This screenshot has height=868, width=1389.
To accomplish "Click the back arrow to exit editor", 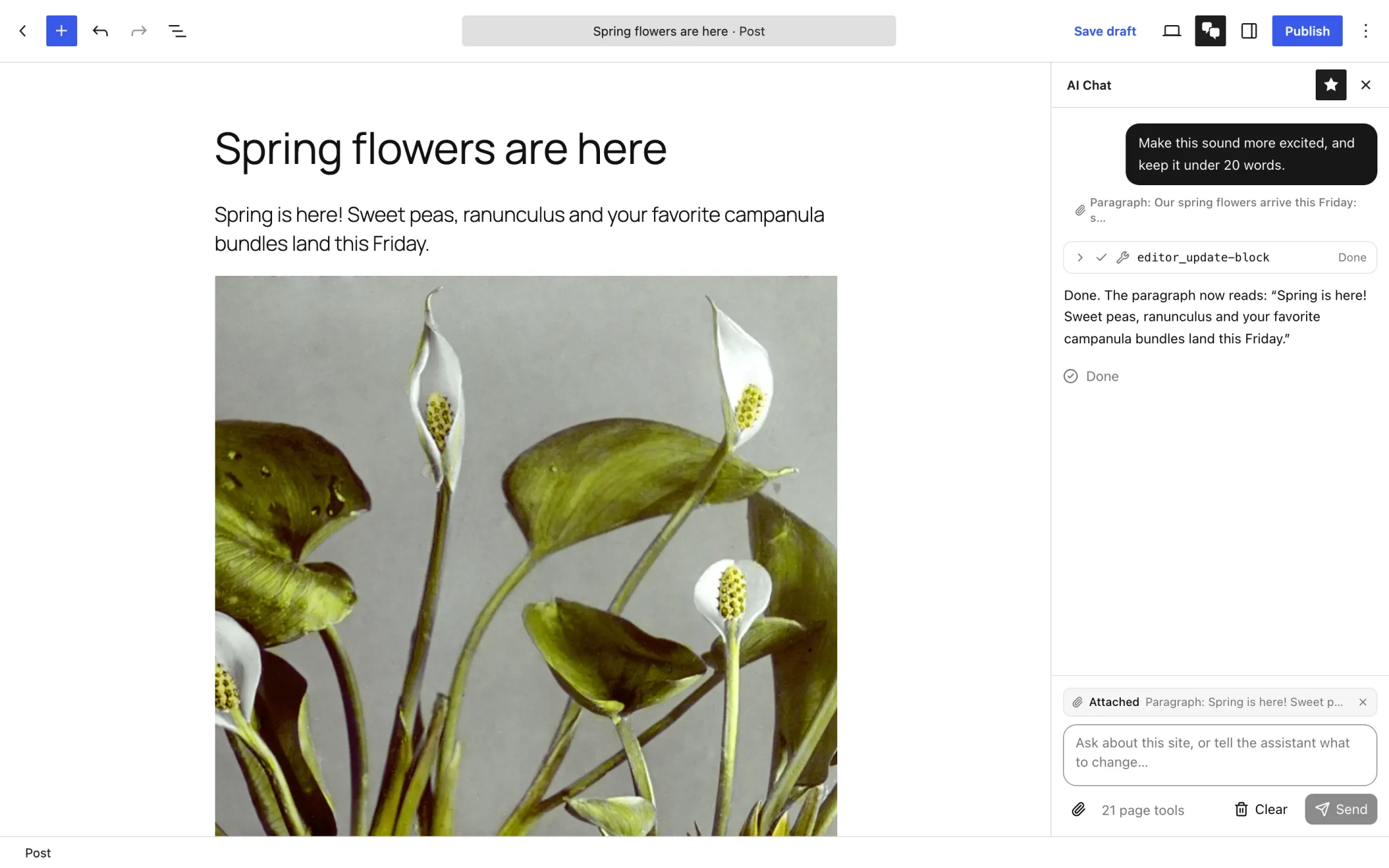I will click(23, 31).
